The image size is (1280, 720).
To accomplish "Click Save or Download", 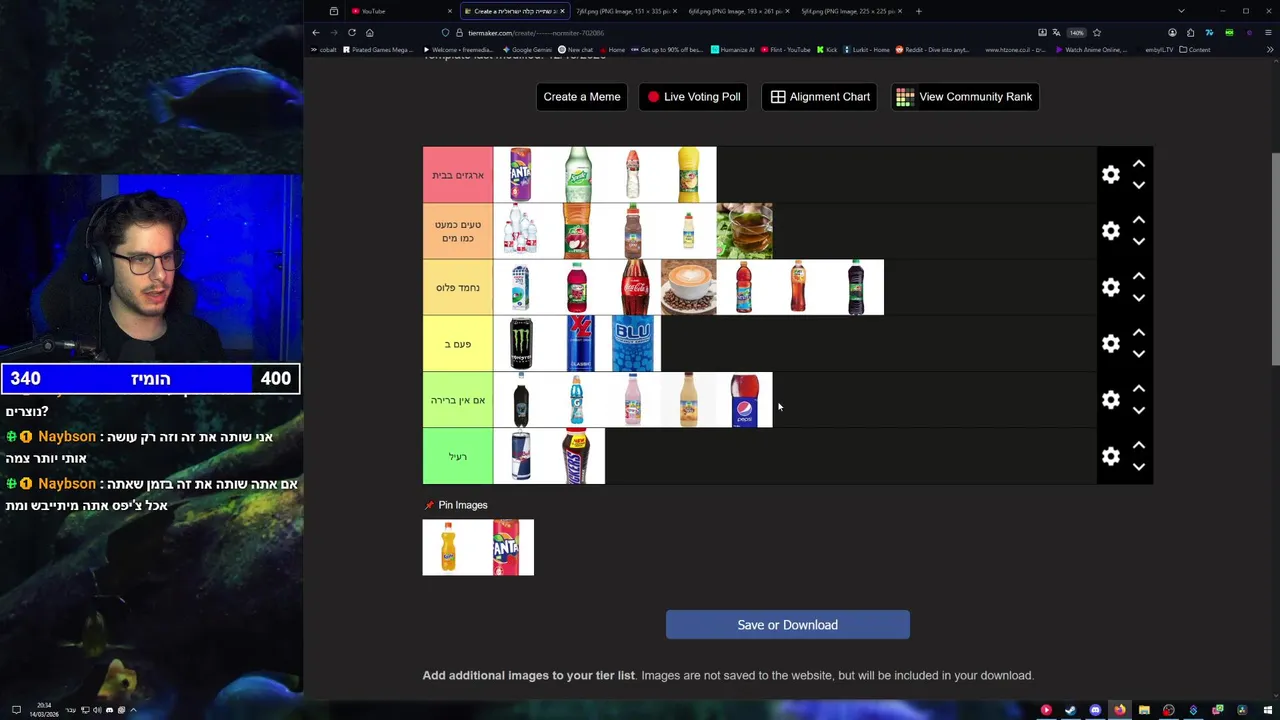I will [x=788, y=625].
